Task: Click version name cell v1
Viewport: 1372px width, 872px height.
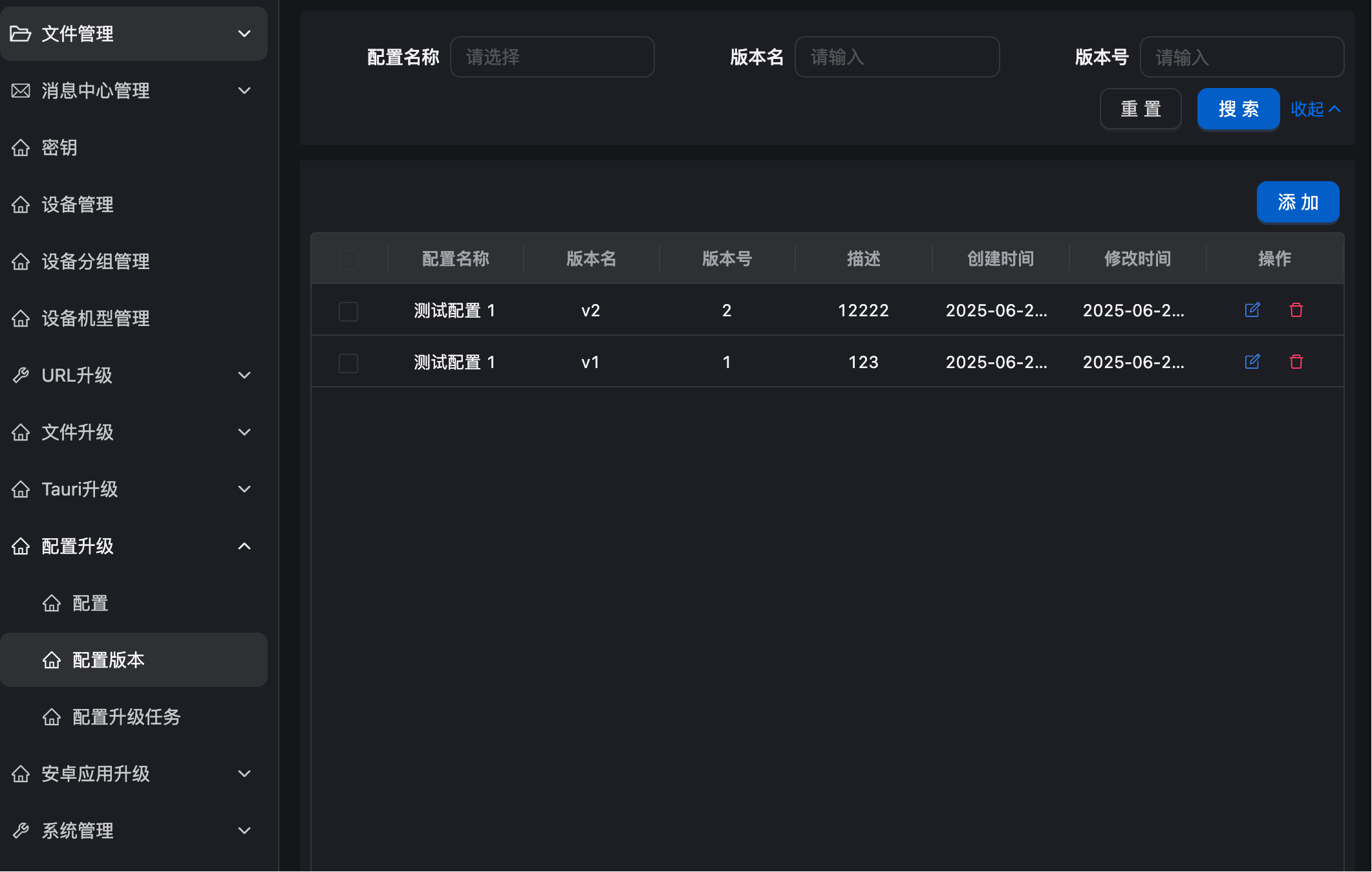Action: [x=590, y=362]
